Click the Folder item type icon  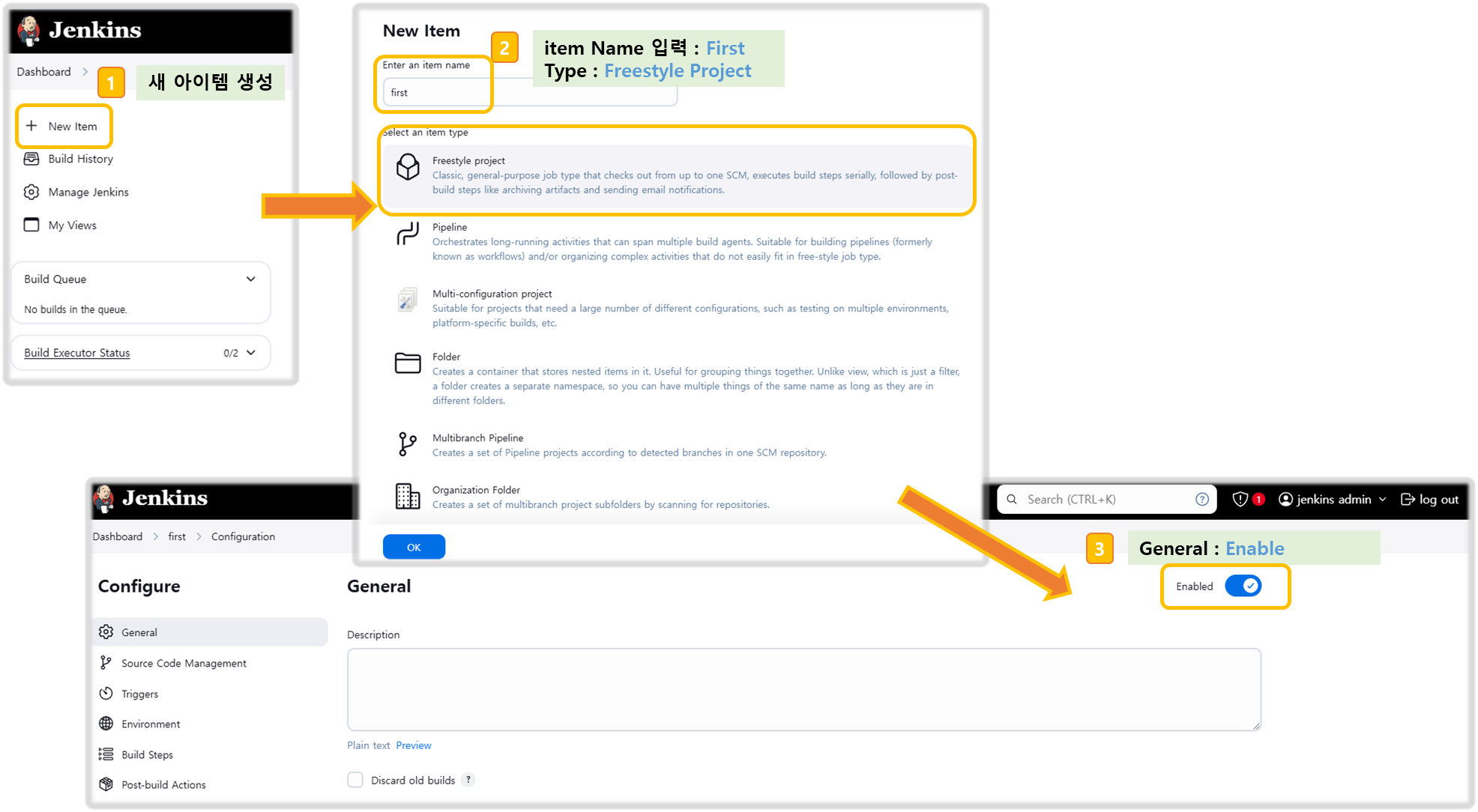click(x=408, y=363)
